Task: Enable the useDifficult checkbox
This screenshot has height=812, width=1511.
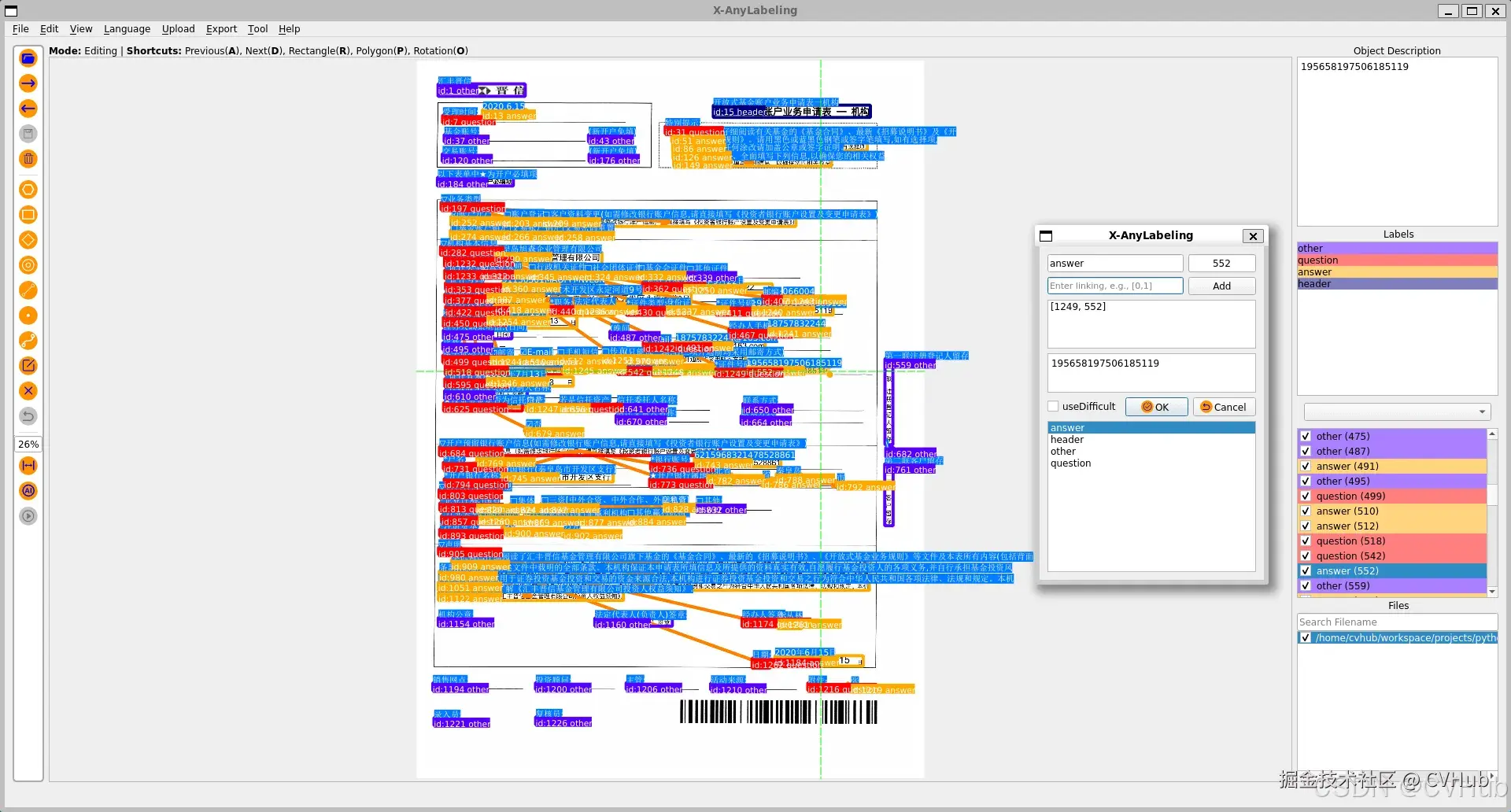Action: point(1054,406)
